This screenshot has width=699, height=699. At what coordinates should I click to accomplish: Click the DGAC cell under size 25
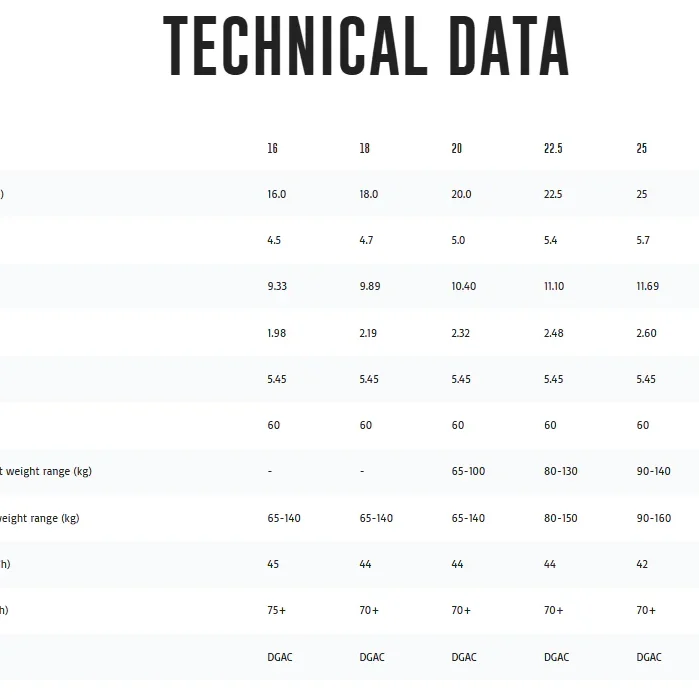click(x=649, y=657)
